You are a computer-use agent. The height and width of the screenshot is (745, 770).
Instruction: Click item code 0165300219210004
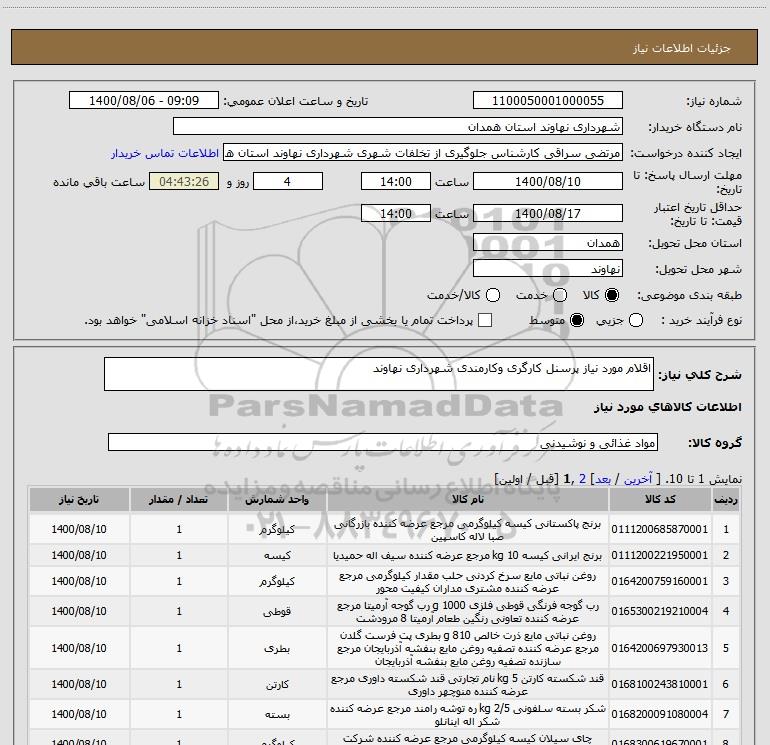click(x=660, y=611)
